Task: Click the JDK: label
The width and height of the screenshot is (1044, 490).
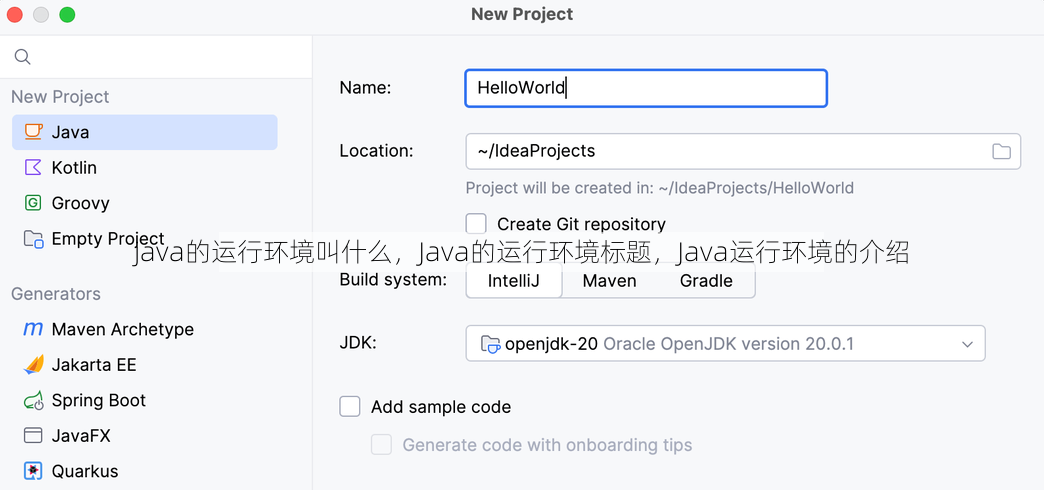Action: pyautogui.click(x=358, y=344)
